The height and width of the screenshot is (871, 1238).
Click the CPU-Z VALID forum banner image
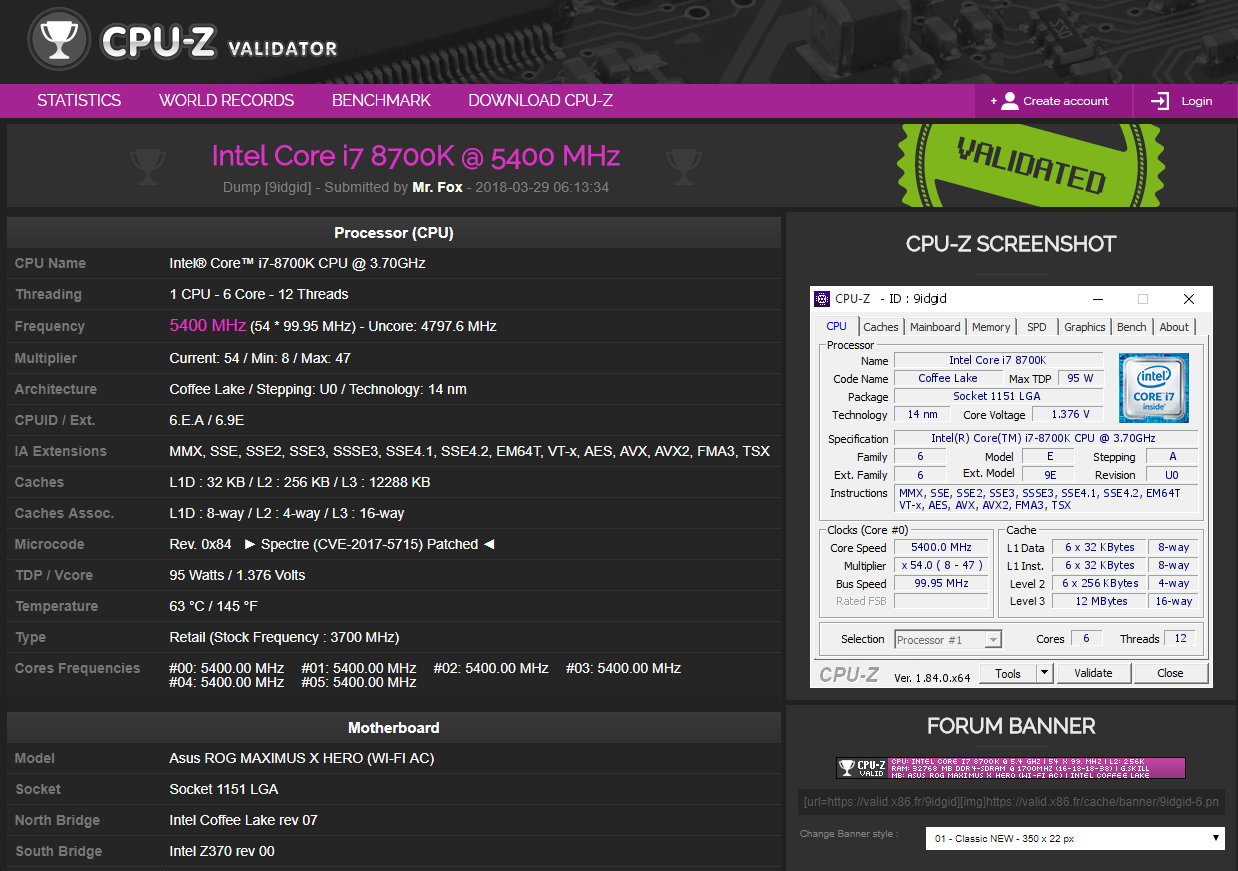pyautogui.click(x=1011, y=768)
